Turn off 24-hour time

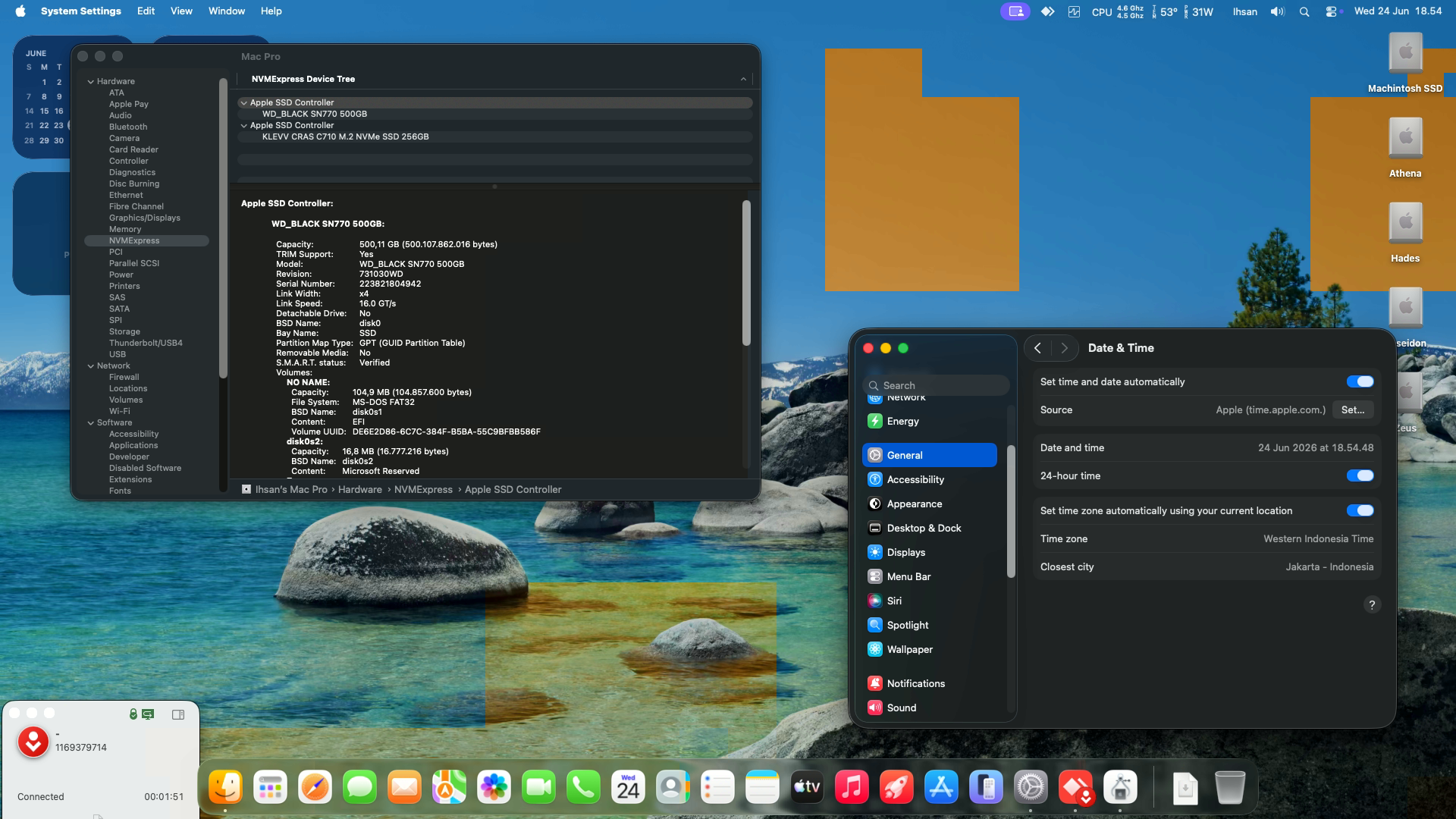point(1360,476)
